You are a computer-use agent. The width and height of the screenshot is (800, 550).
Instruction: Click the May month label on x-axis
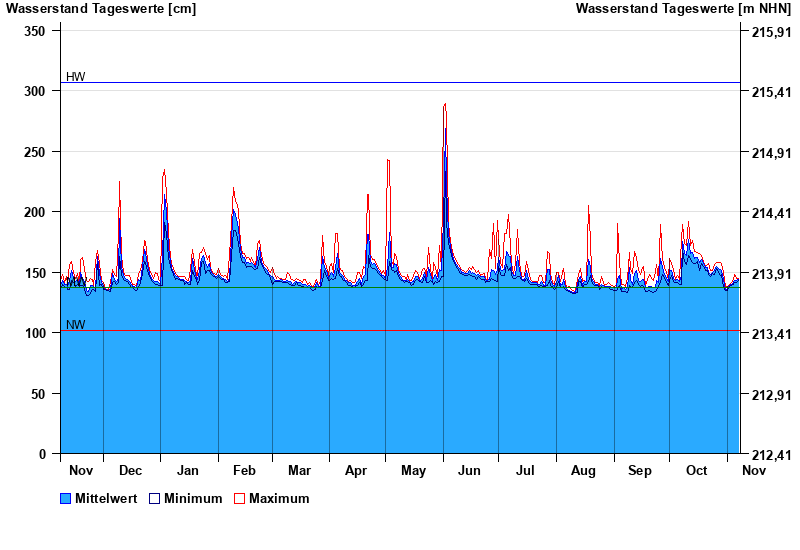pos(413,470)
